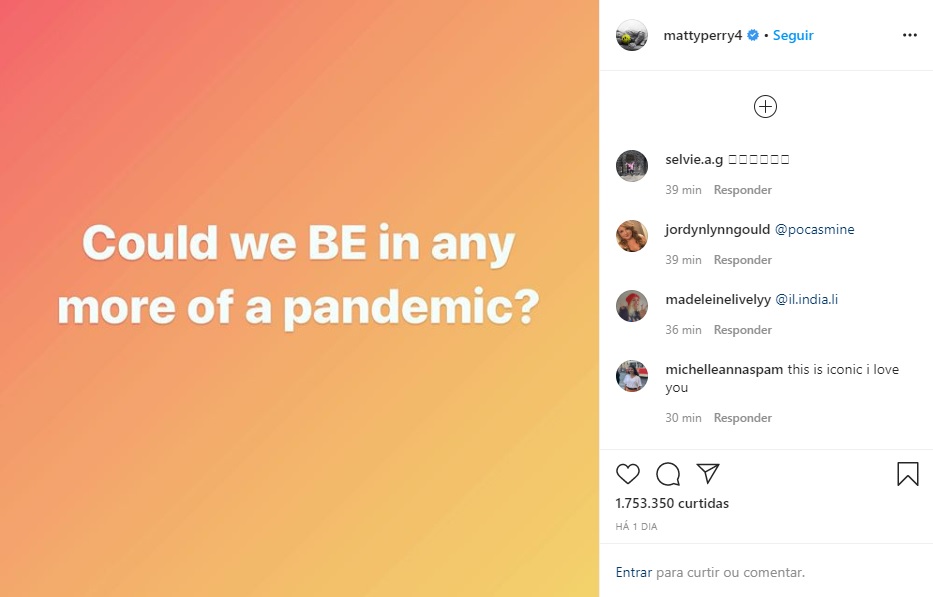Click Entrar to log in
933x597 pixels.
click(633, 573)
